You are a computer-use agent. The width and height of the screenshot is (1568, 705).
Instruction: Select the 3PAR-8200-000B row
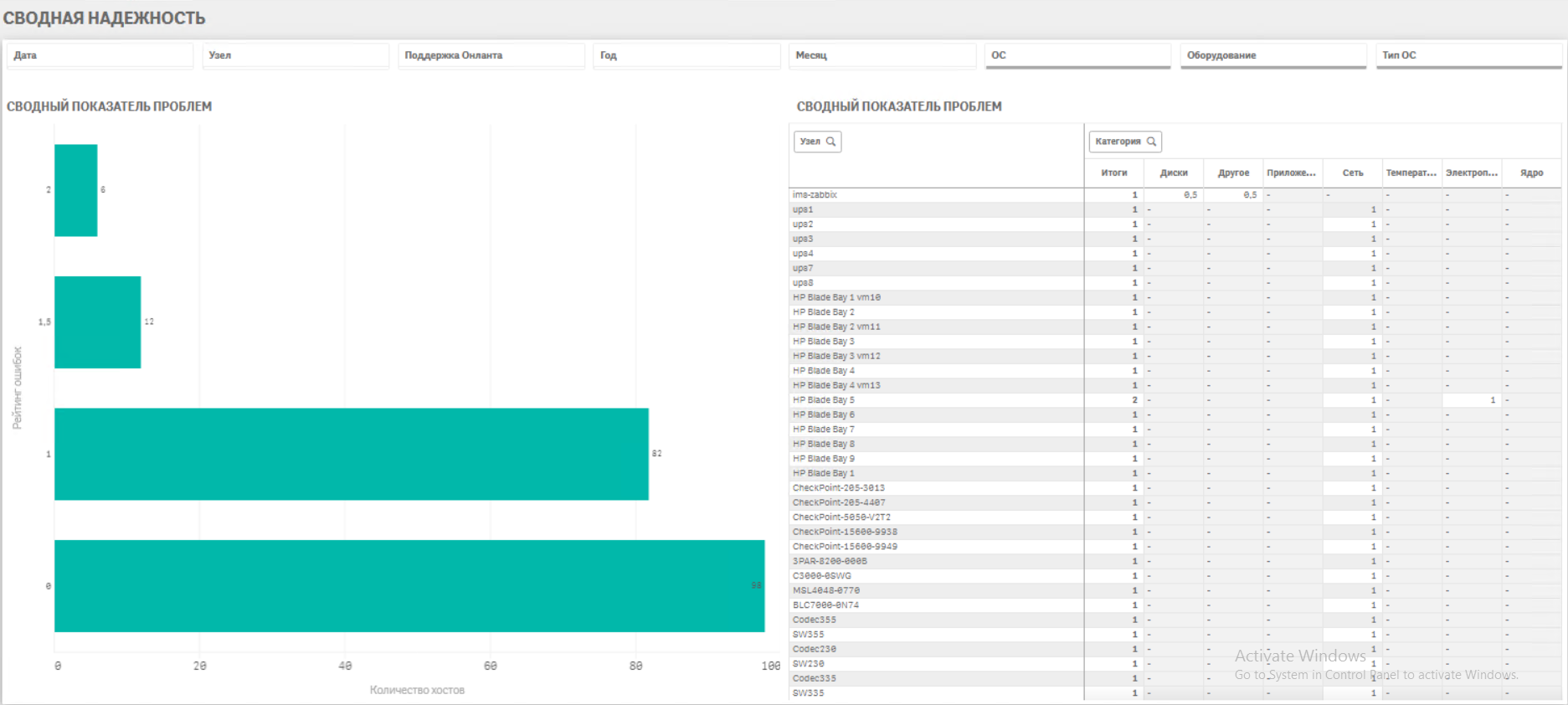(936, 561)
